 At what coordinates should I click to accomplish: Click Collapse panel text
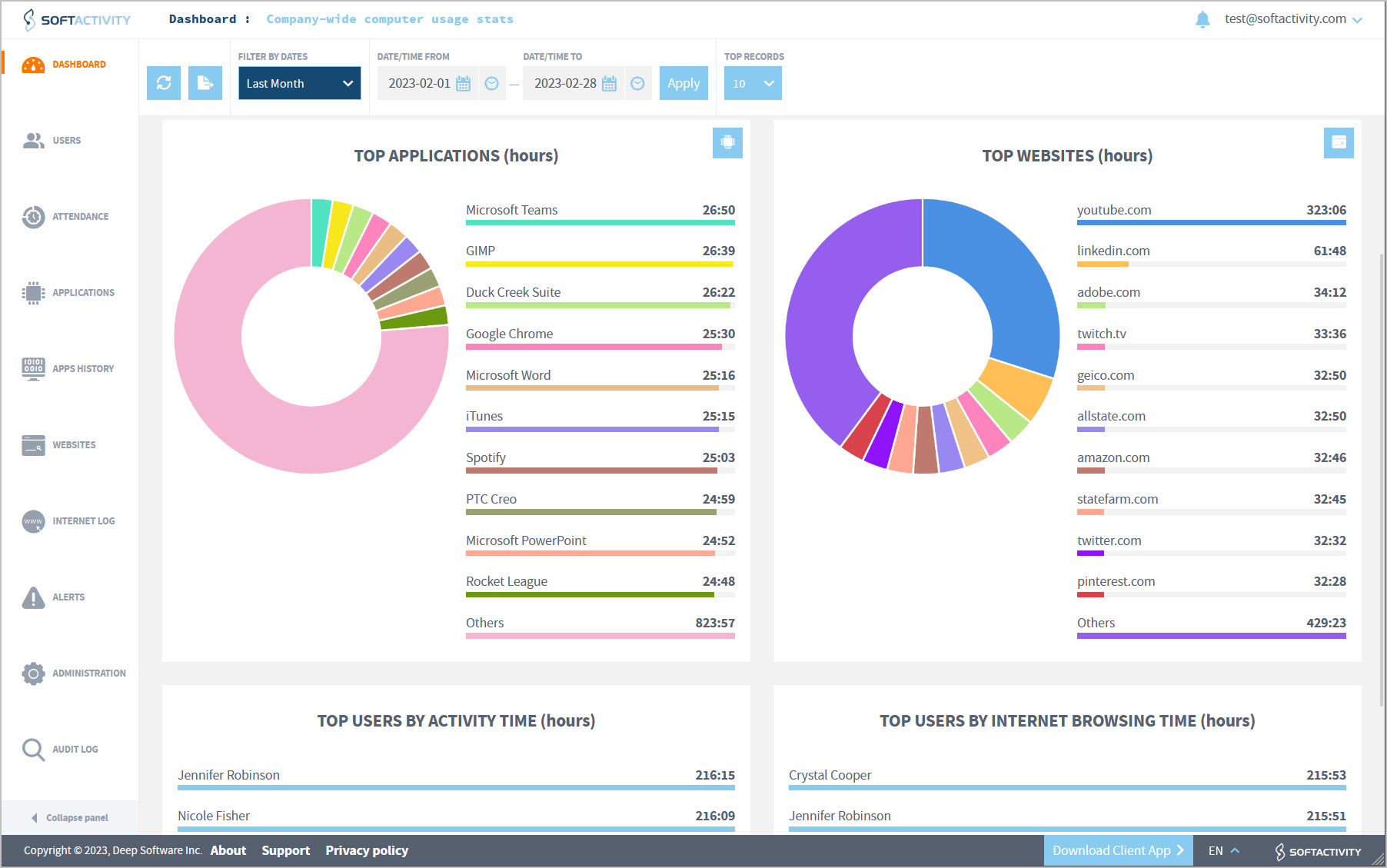click(x=77, y=818)
